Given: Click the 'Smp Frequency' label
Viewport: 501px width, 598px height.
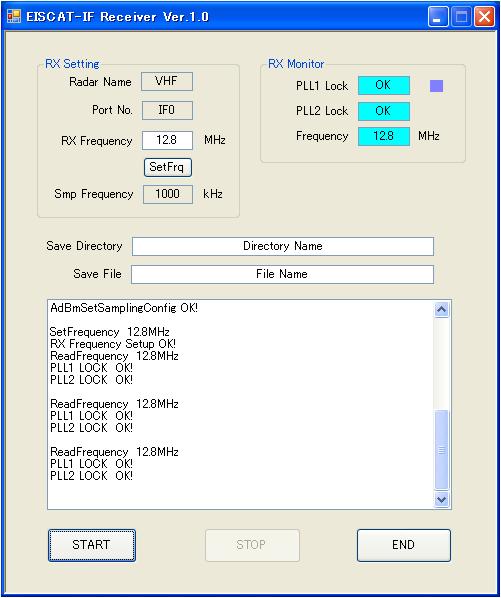Looking at the screenshot, I should 94,194.
